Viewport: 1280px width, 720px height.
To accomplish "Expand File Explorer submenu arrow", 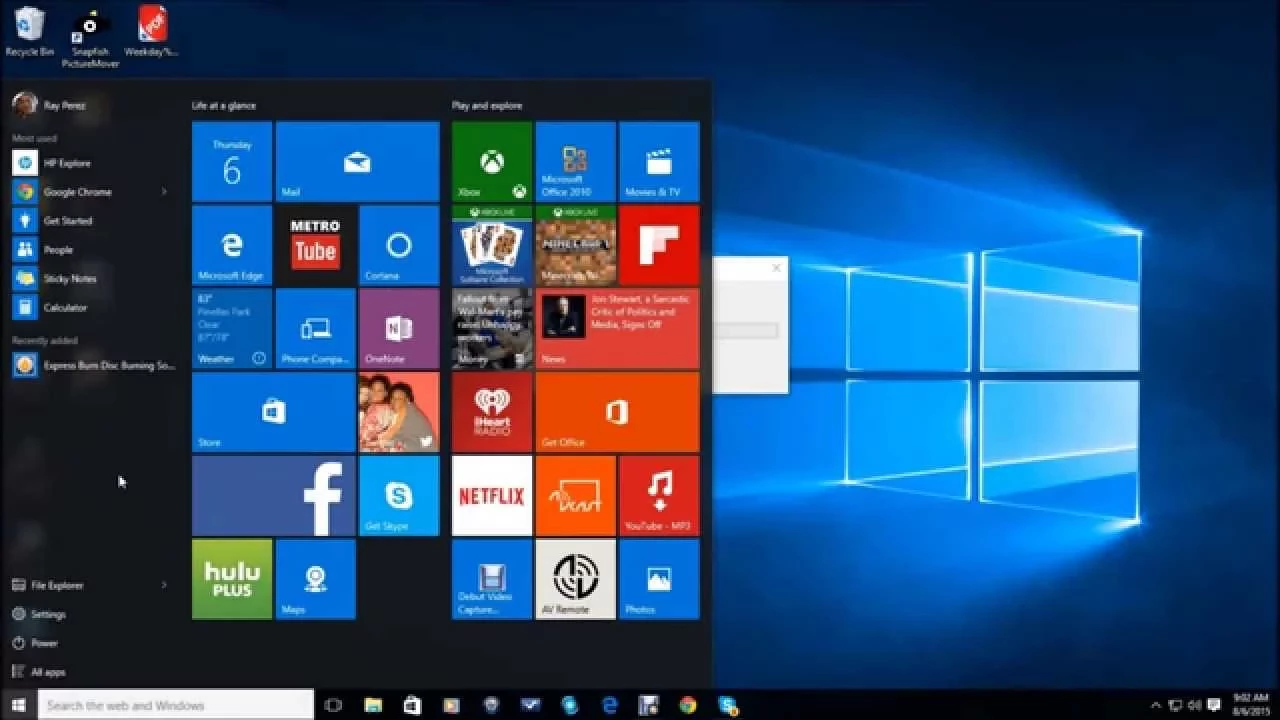I will tap(164, 585).
